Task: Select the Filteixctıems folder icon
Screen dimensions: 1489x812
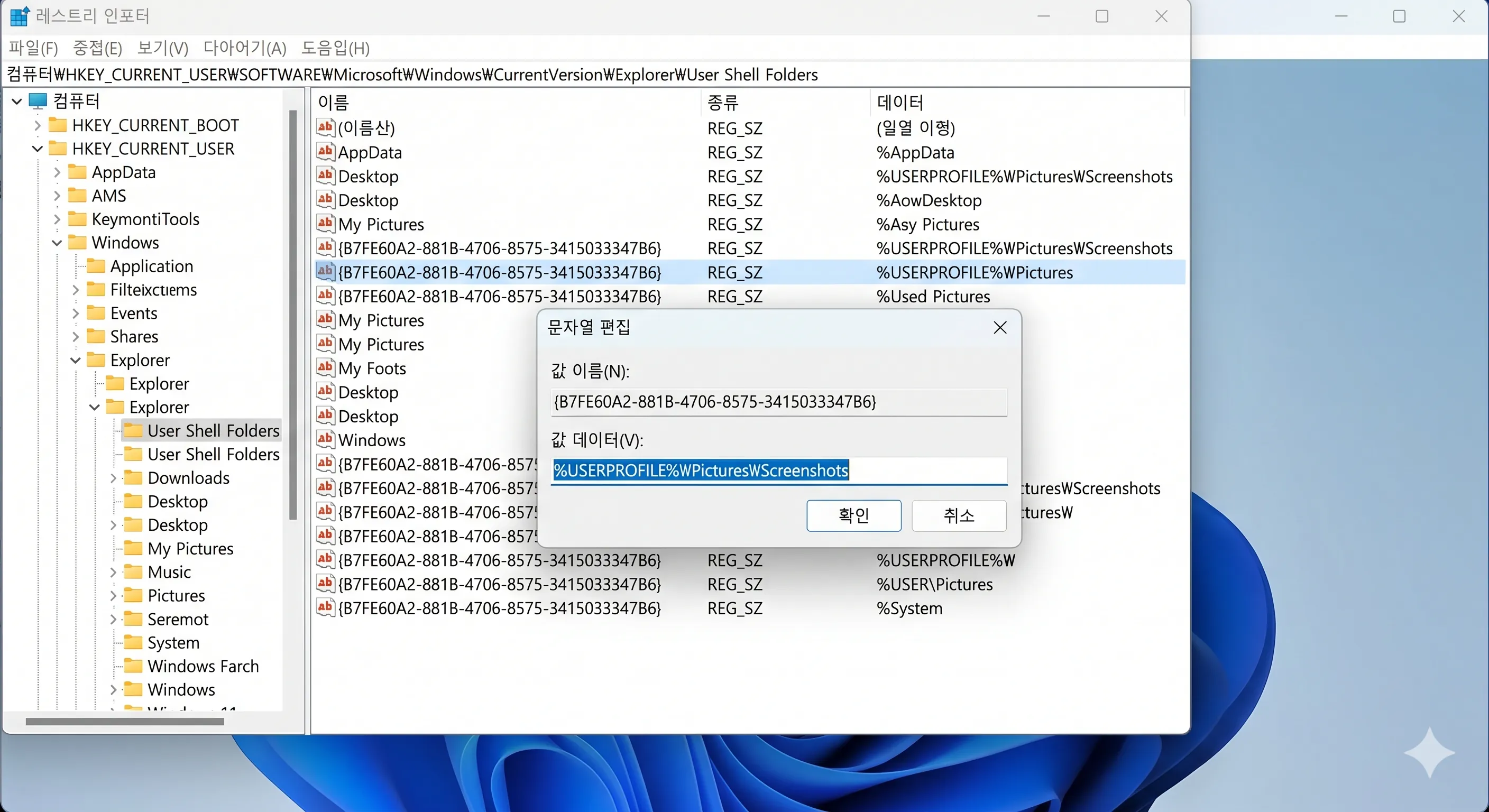Action: click(x=96, y=290)
